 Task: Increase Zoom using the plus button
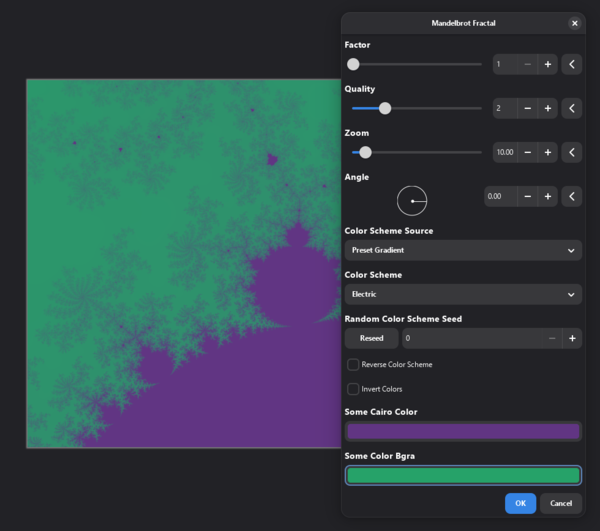click(x=548, y=152)
